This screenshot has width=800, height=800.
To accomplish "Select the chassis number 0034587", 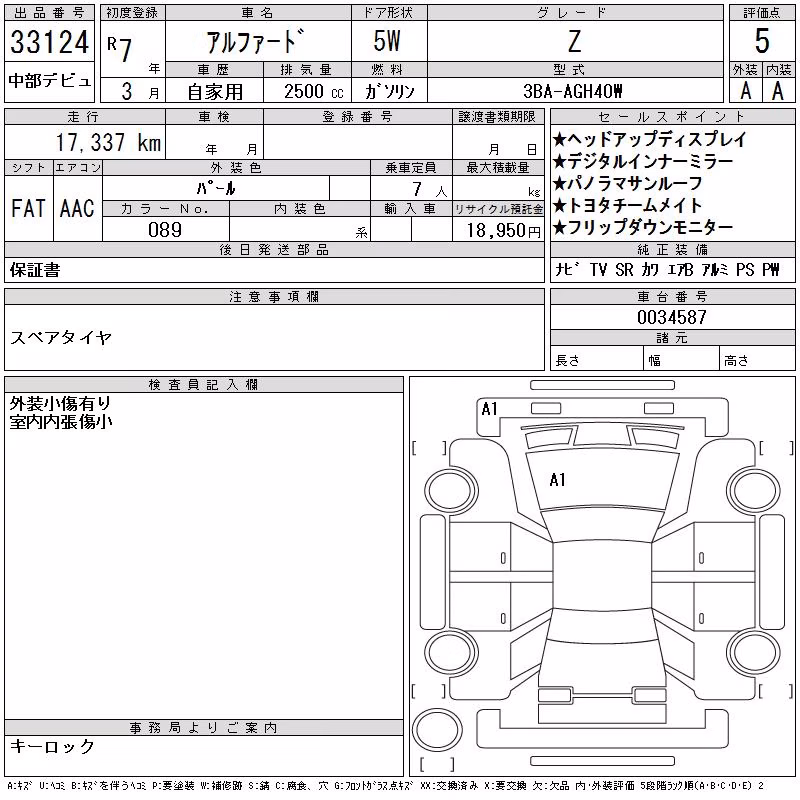I will (672, 317).
